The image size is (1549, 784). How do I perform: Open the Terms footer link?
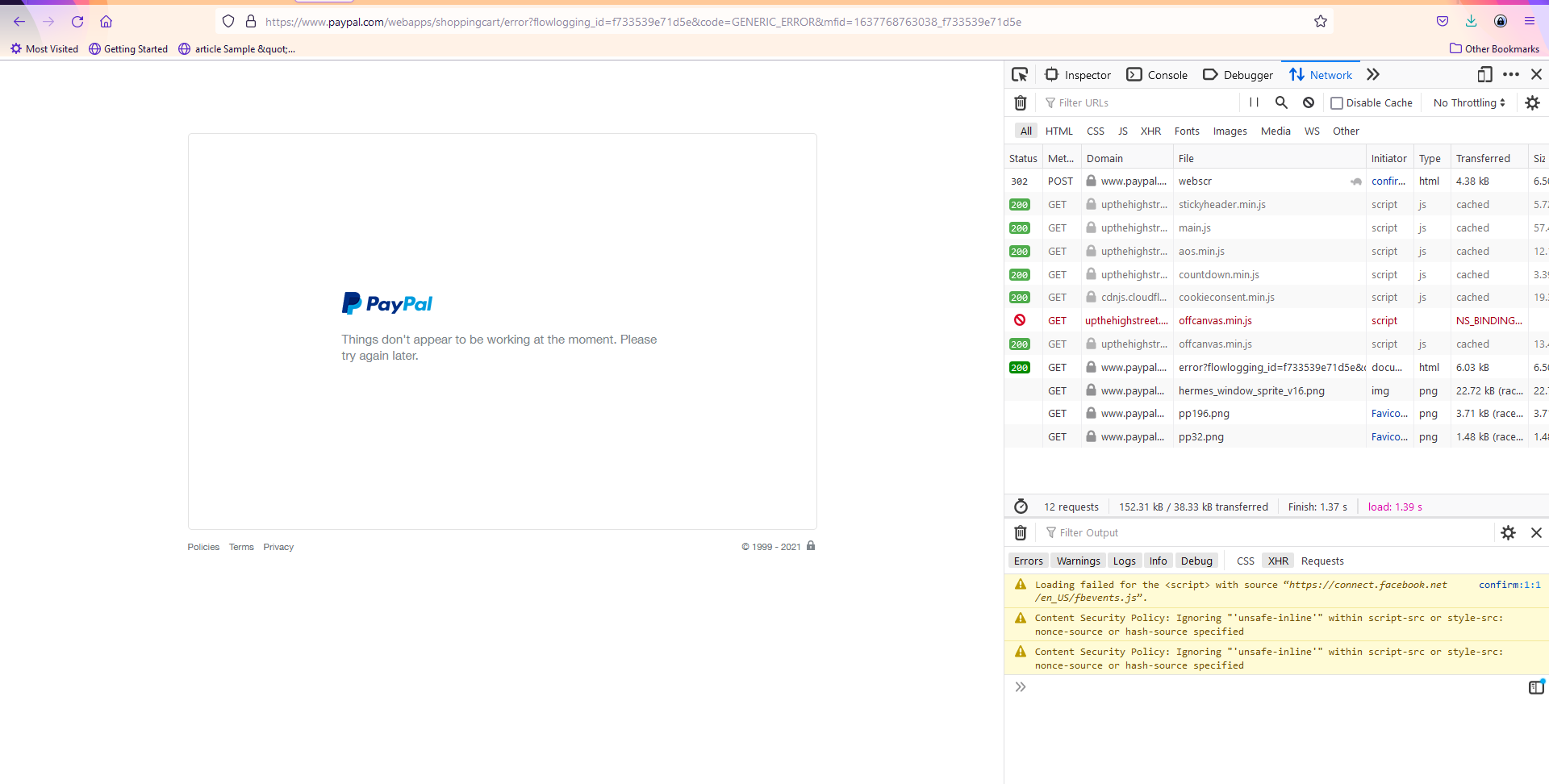coord(241,547)
